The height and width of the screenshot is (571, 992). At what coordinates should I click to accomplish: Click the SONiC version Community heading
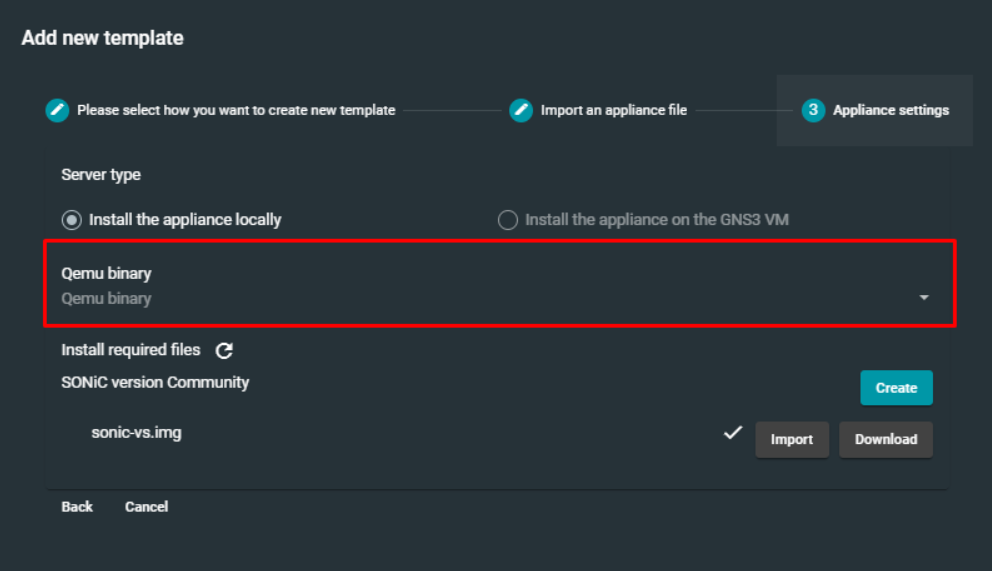[x=155, y=382]
